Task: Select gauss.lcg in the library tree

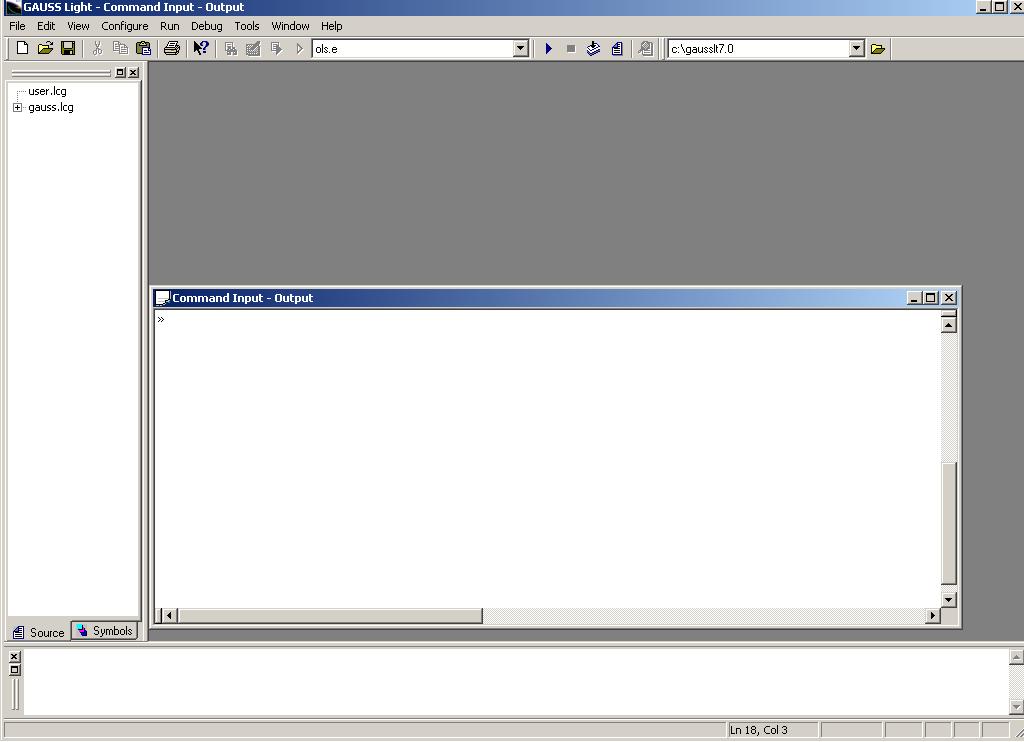Action: click(51, 107)
